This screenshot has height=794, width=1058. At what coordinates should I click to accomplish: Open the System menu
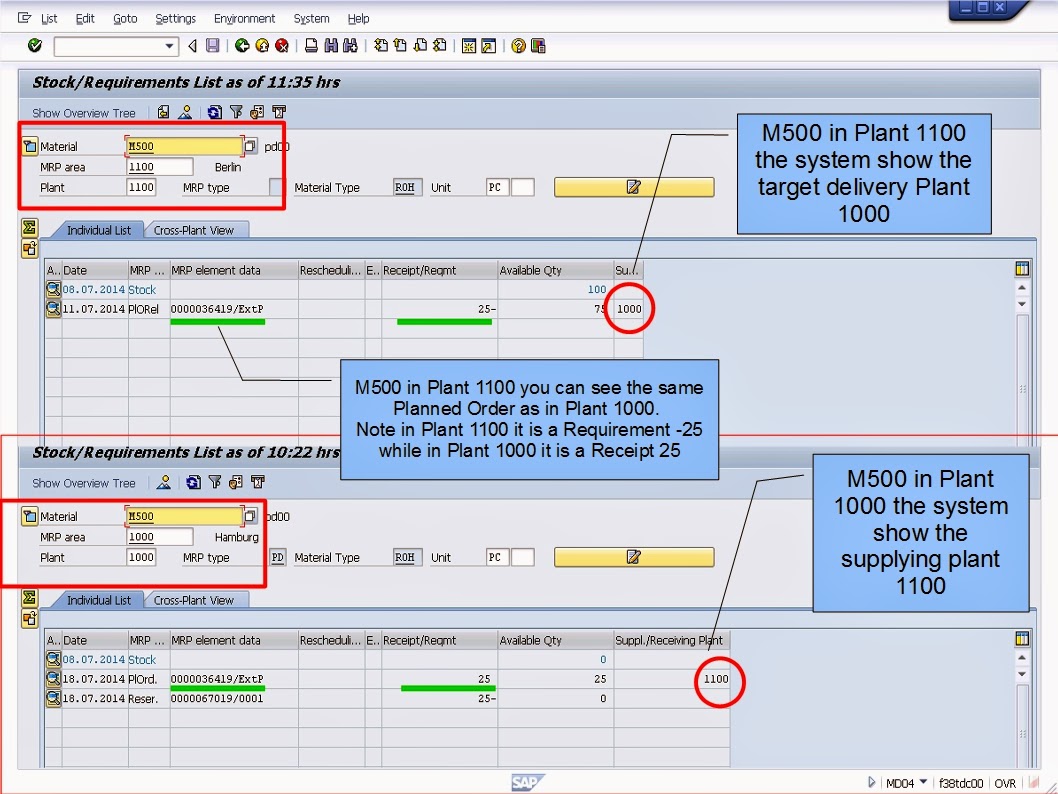click(x=311, y=19)
